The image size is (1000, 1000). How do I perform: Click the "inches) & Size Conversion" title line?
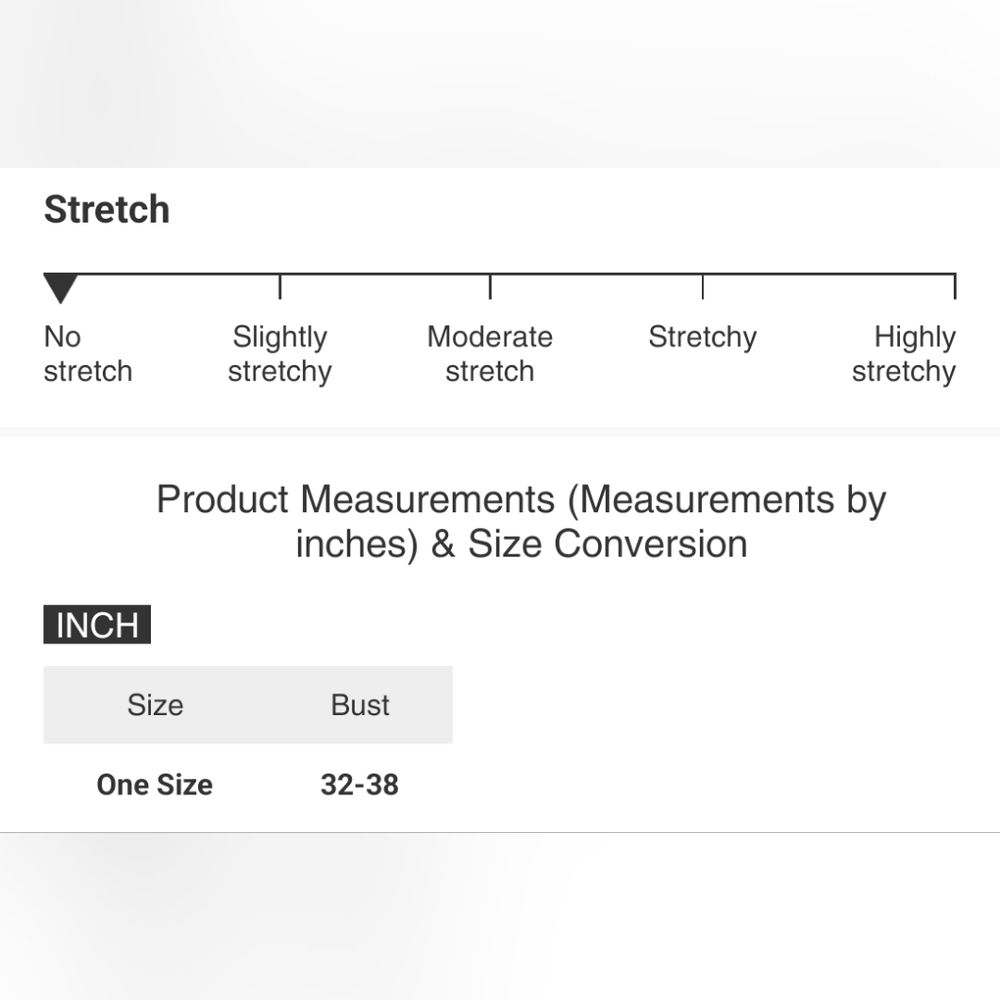[x=521, y=544]
